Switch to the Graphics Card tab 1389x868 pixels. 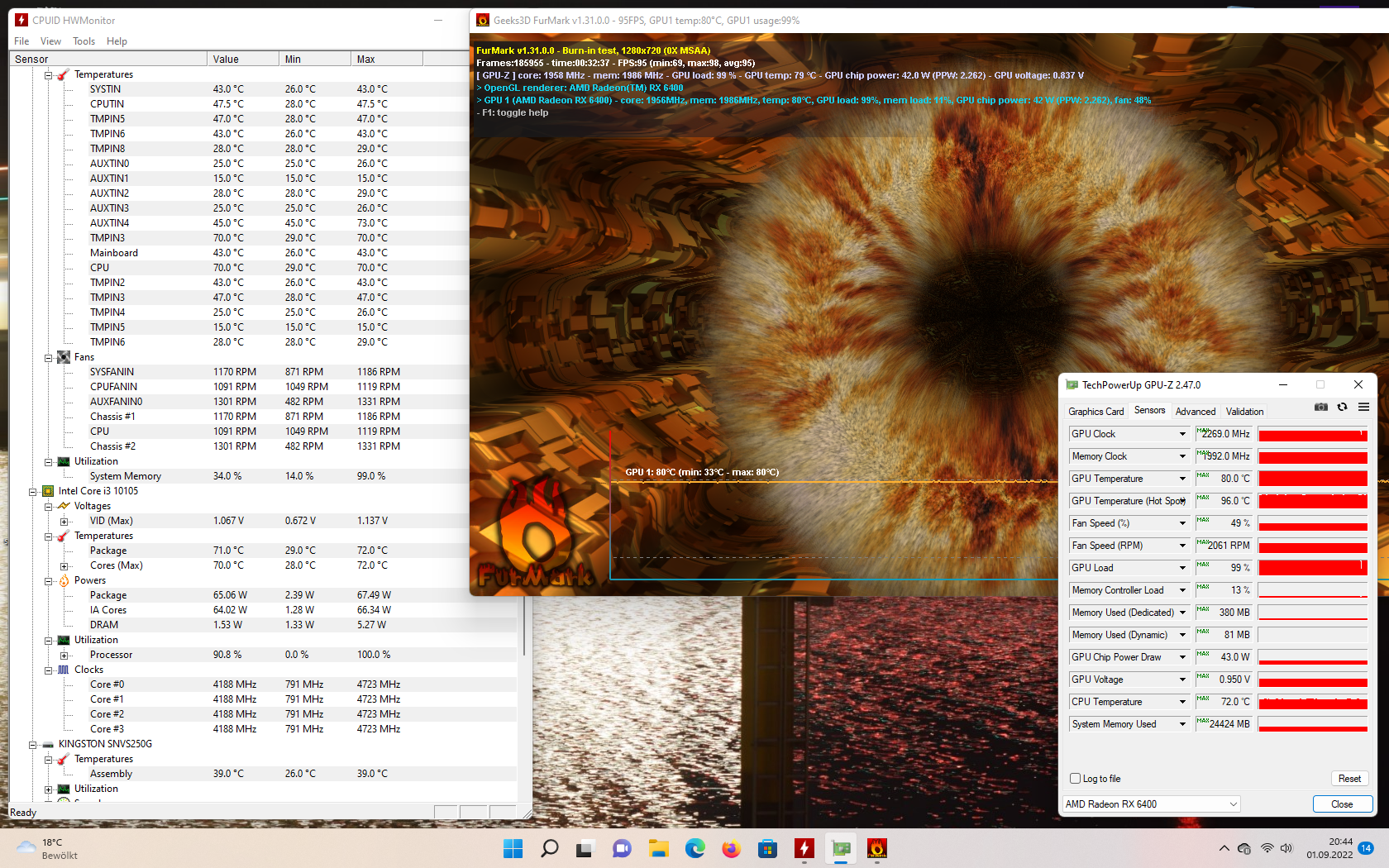coord(1095,411)
